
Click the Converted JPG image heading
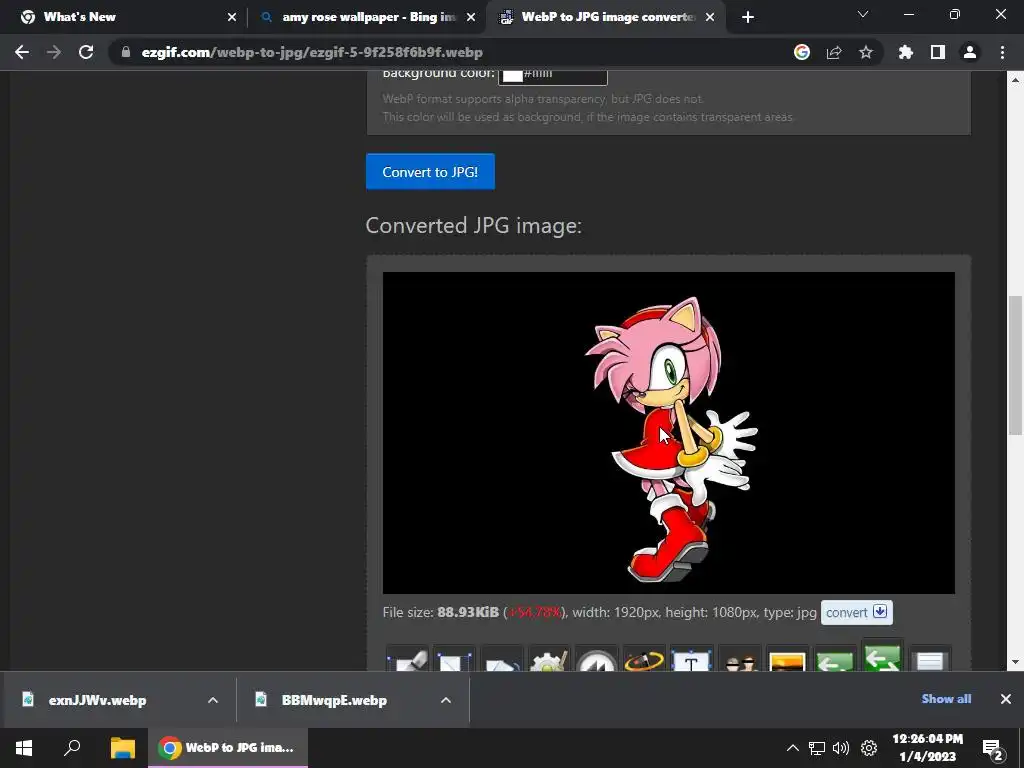point(473,225)
